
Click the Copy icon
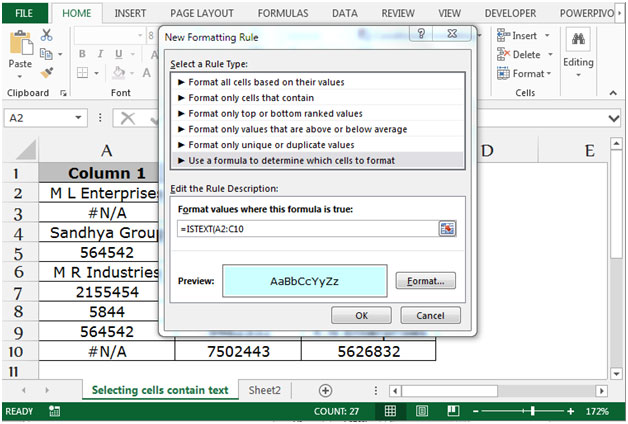click(x=46, y=54)
